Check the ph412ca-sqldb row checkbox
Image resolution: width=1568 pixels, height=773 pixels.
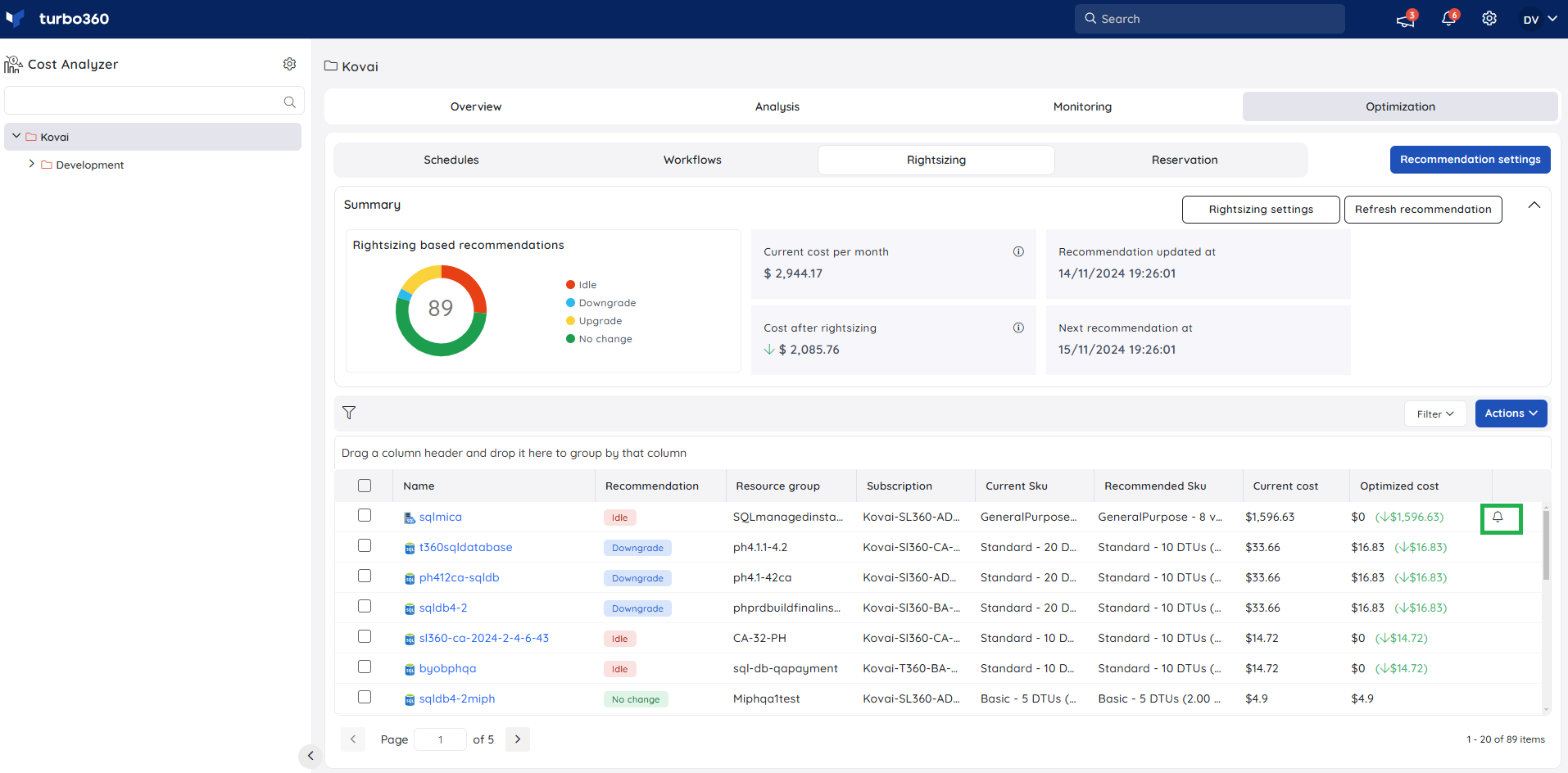click(x=365, y=576)
